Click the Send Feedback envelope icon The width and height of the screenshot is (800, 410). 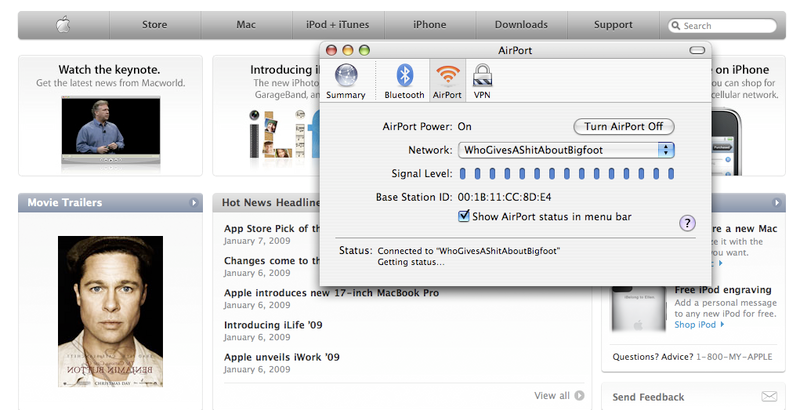click(x=769, y=396)
